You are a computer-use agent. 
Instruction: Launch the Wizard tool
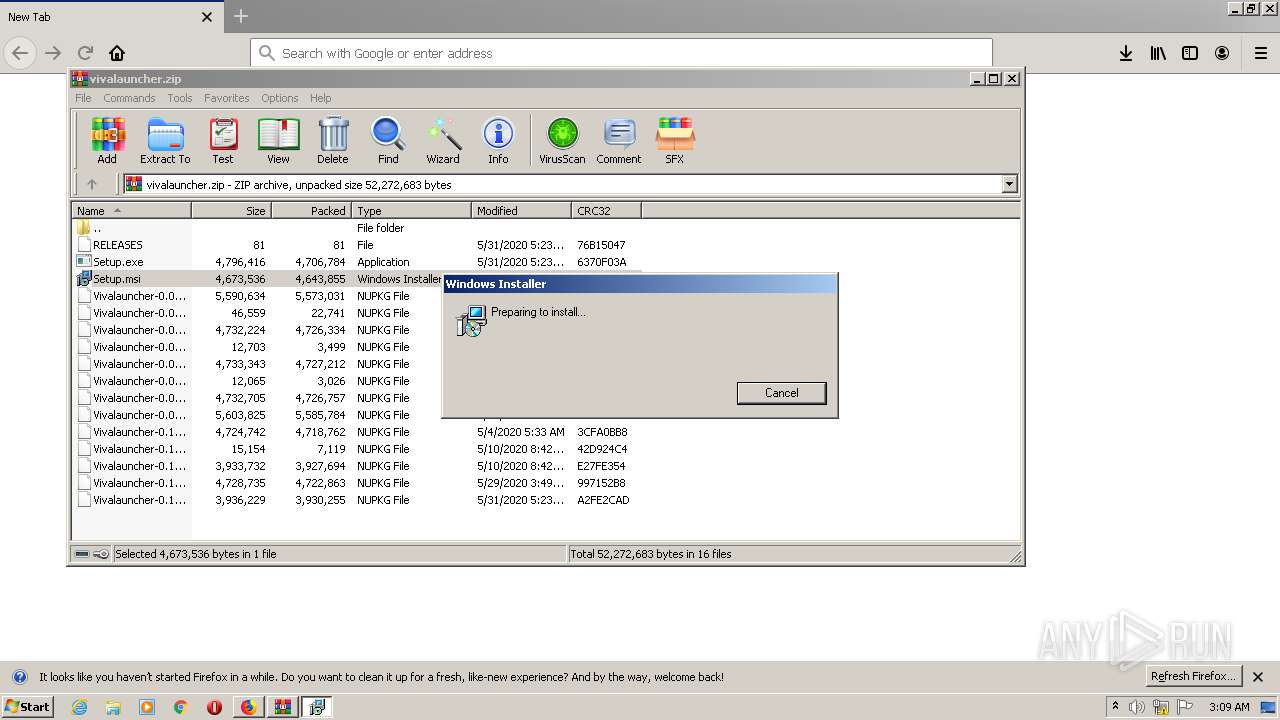tap(443, 140)
